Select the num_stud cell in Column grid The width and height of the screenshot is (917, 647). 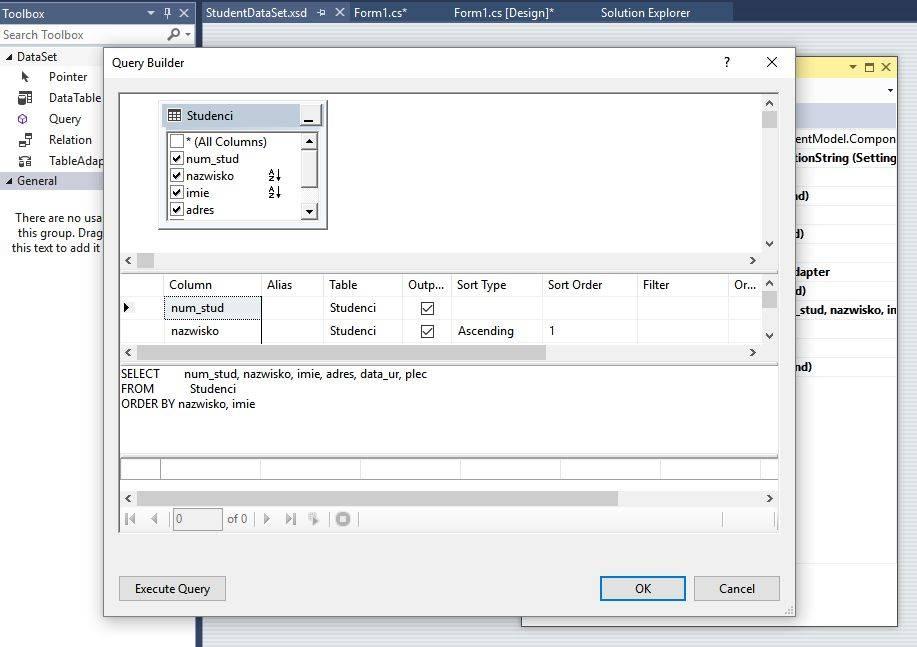coord(213,308)
